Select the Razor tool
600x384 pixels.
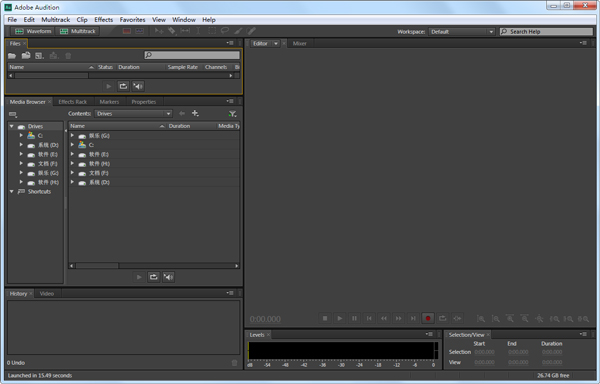coord(171,31)
